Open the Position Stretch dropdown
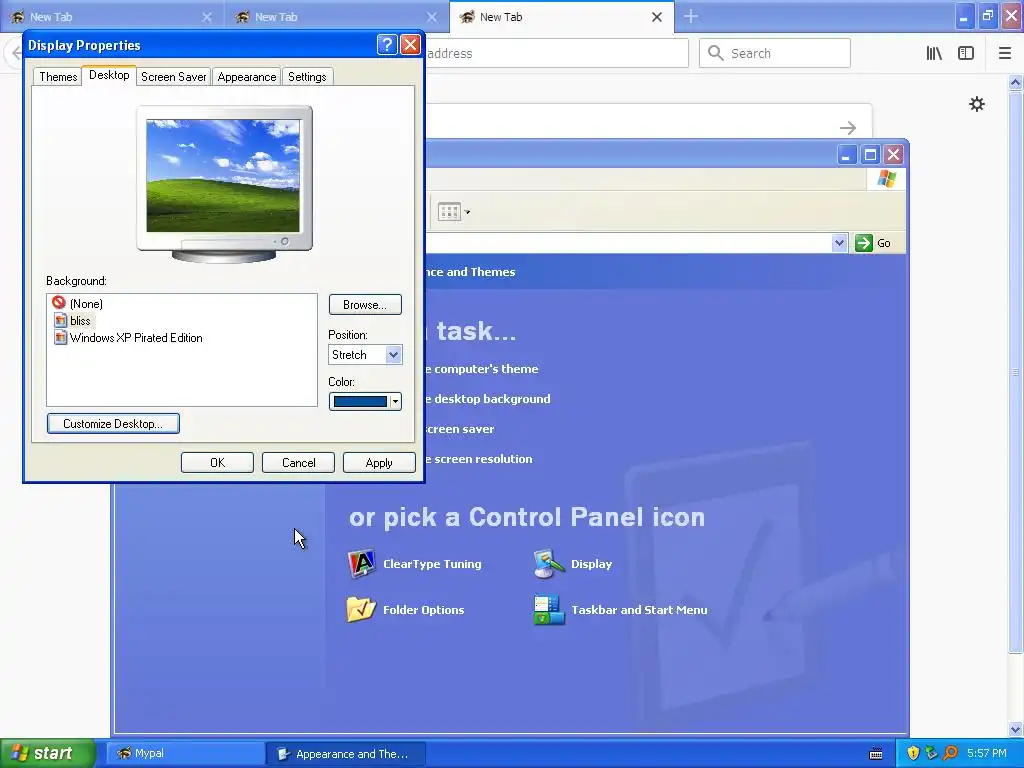 (x=393, y=355)
